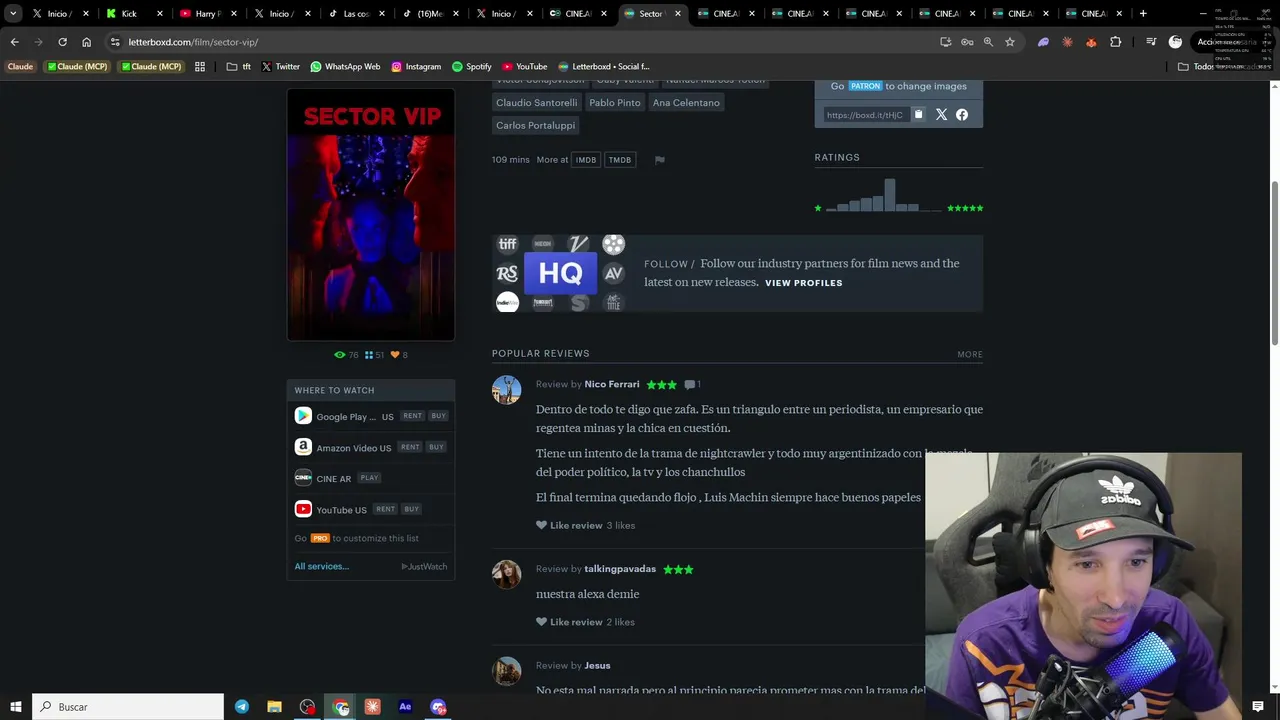Click the orange heart likes count 8
This screenshot has width=1280, height=720.
[399, 355]
